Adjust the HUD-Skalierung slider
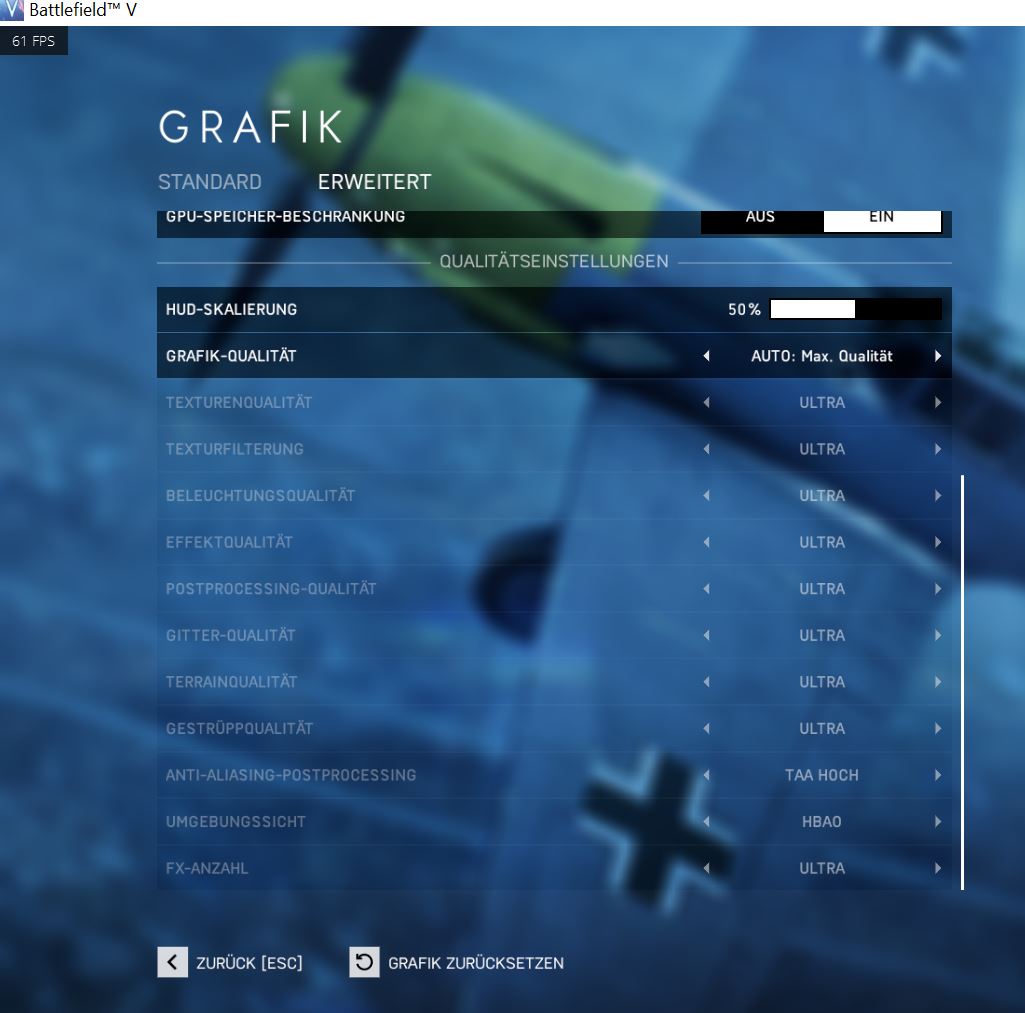This screenshot has width=1025, height=1013. [856, 309]
